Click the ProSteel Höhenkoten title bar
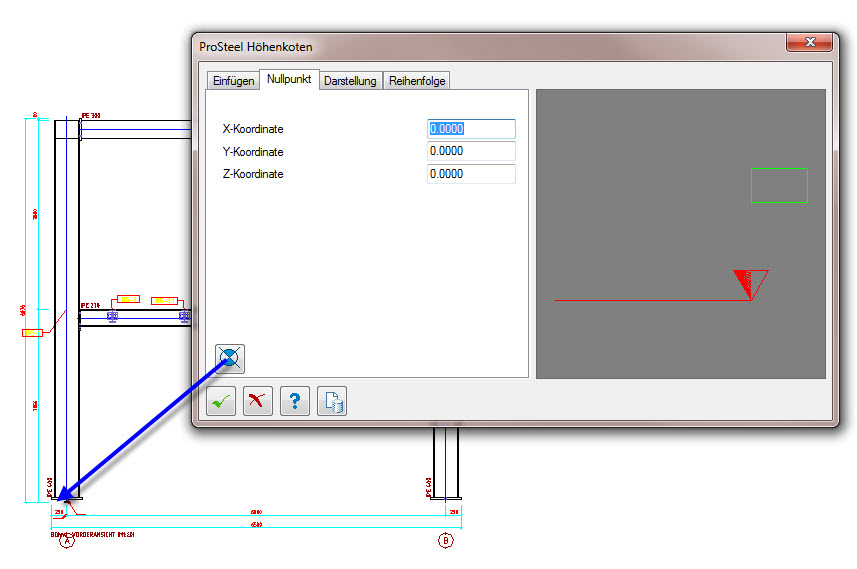Screen dimensions: 857x569 click(x=492, y=47)
